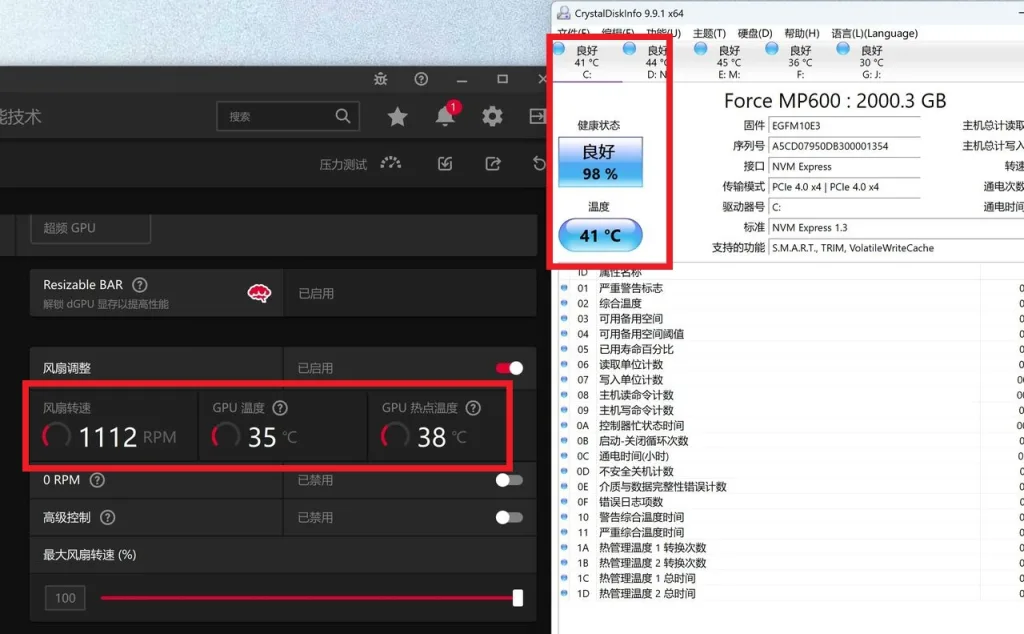The height and width of the screenshot is (634, 1024).
Task: Select the 已用寿命百分比 attribute row
Action: [x=791, y=349]
